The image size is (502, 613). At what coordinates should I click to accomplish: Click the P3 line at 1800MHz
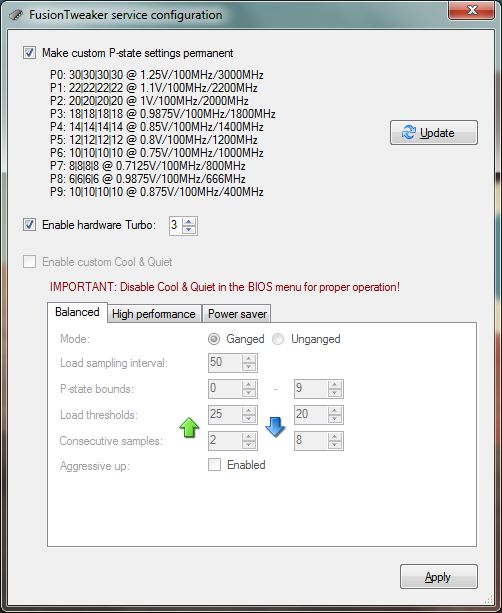163,114
